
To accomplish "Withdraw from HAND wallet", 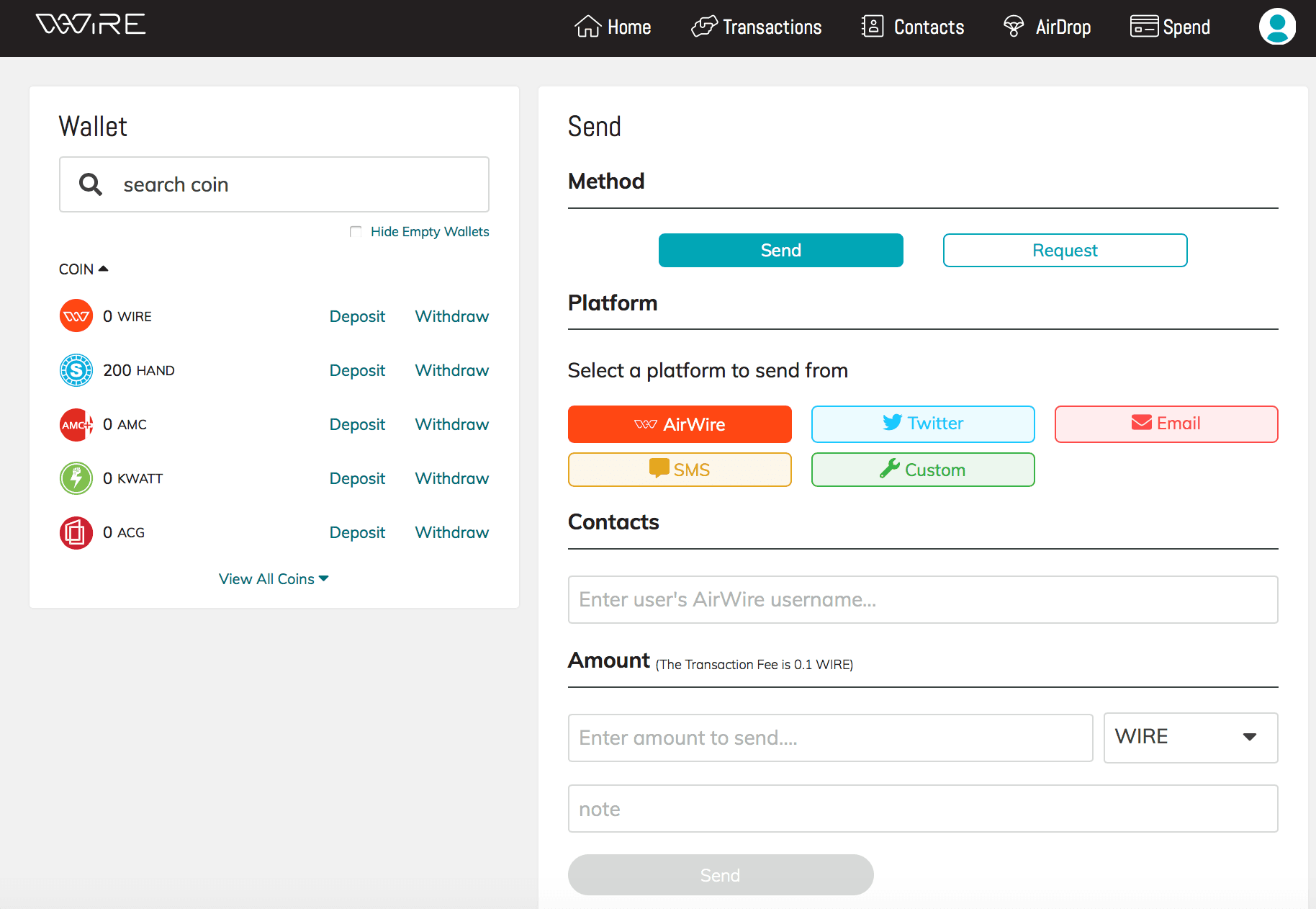I will point(452,370).
